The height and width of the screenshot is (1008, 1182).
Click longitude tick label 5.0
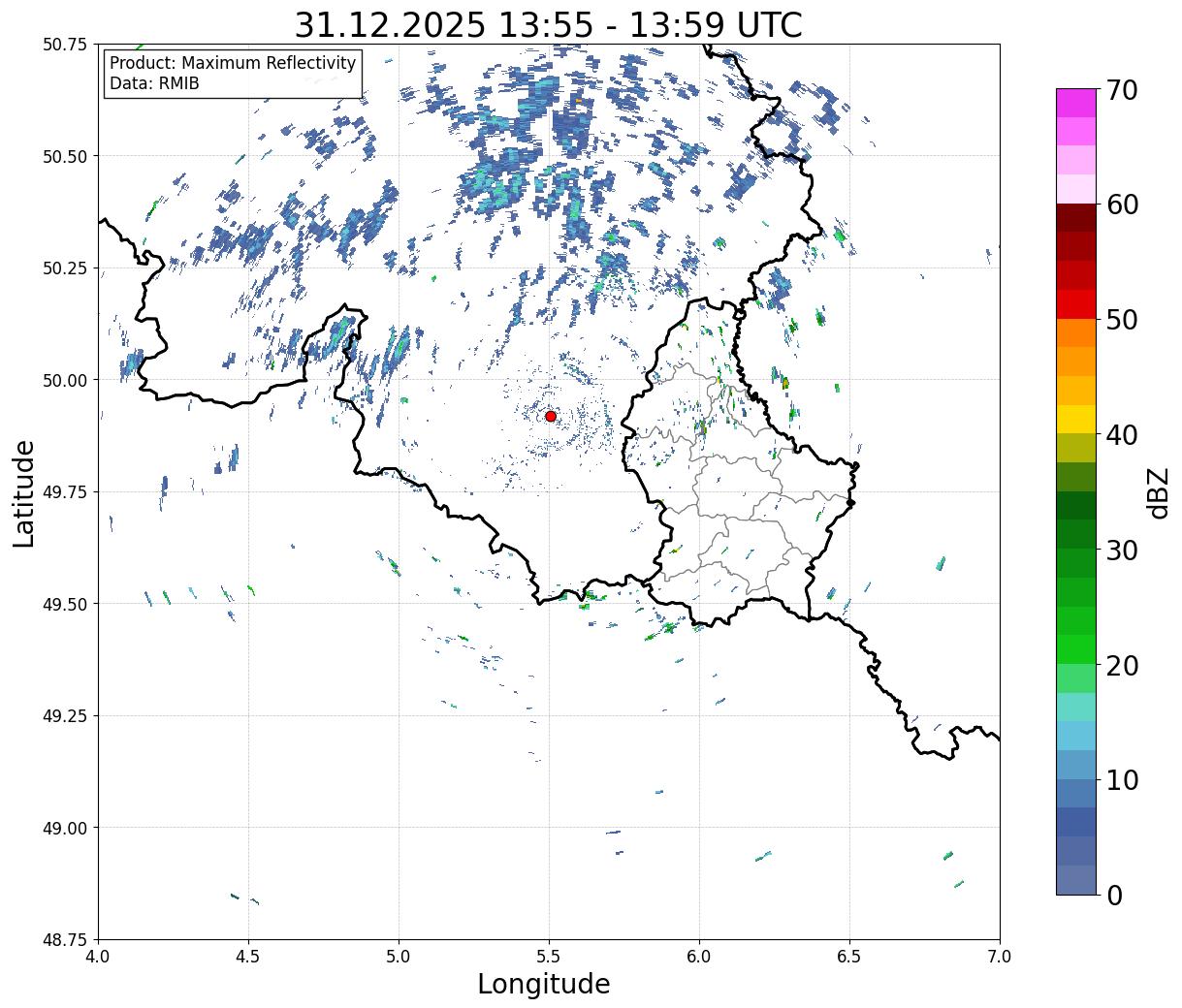(399, 957)
